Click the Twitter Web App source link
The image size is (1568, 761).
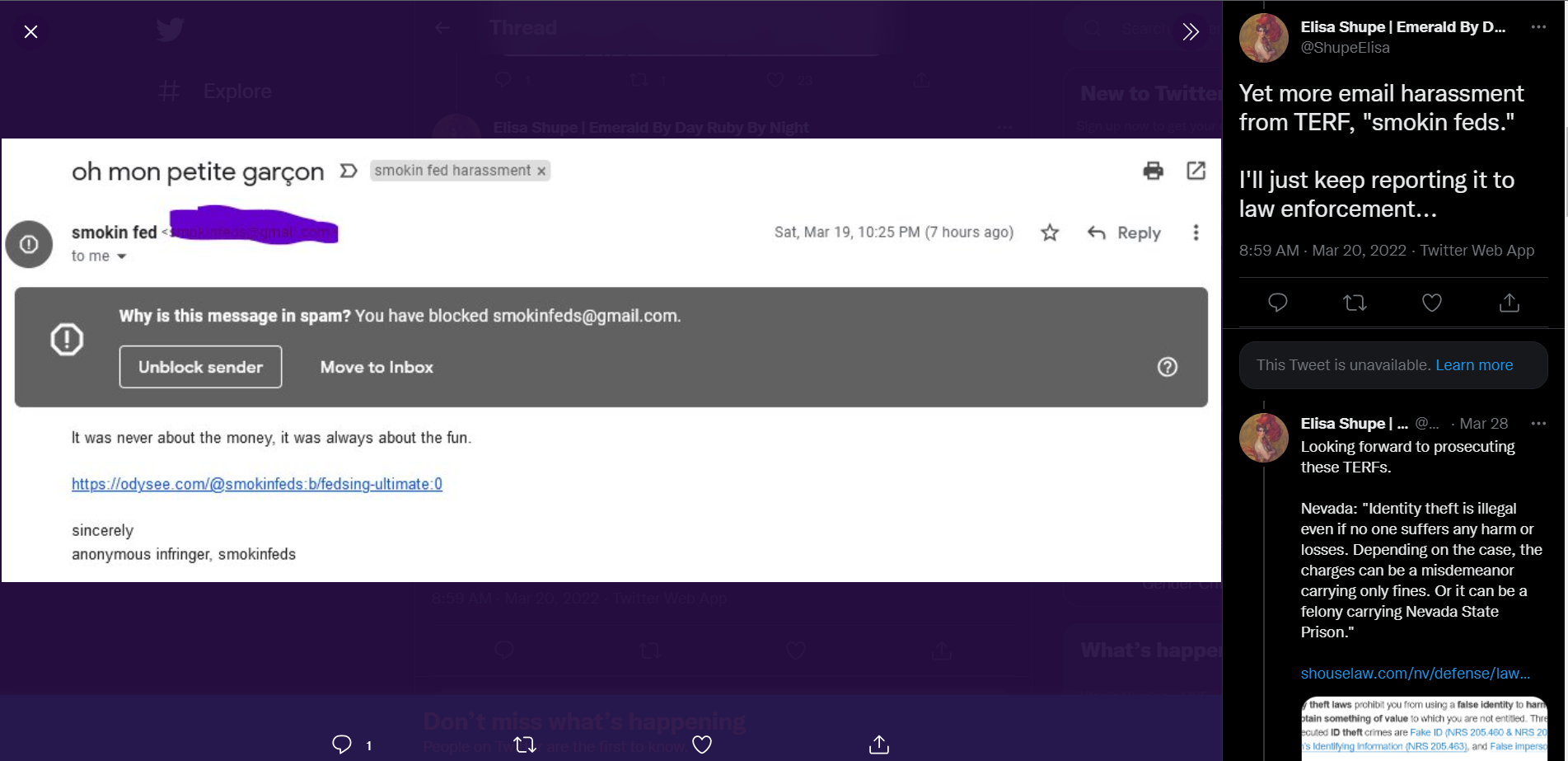[x=1477, y=251]
